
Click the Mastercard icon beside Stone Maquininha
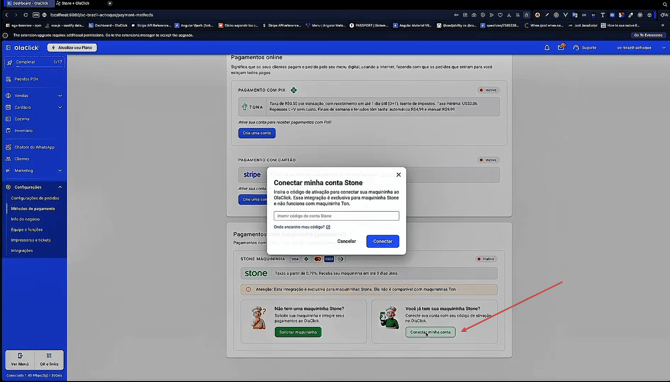pos(317,259)
